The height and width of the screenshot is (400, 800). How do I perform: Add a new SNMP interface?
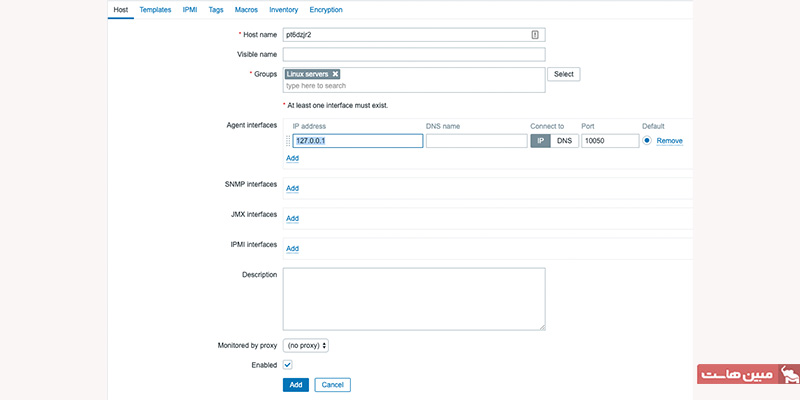pos(292,188)
